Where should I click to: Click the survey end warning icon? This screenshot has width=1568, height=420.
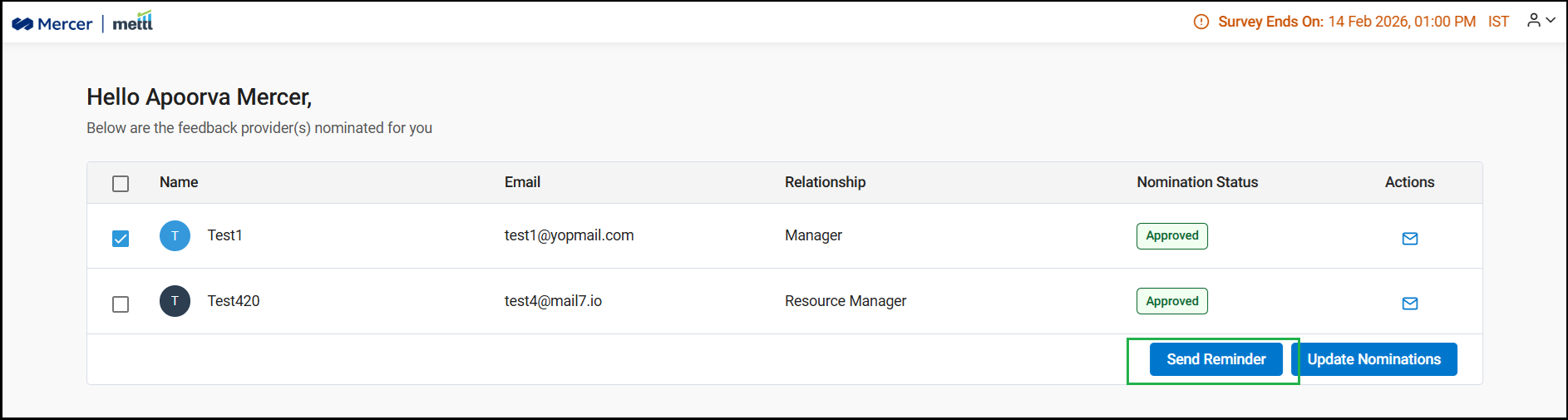[x=1201, y=22]
